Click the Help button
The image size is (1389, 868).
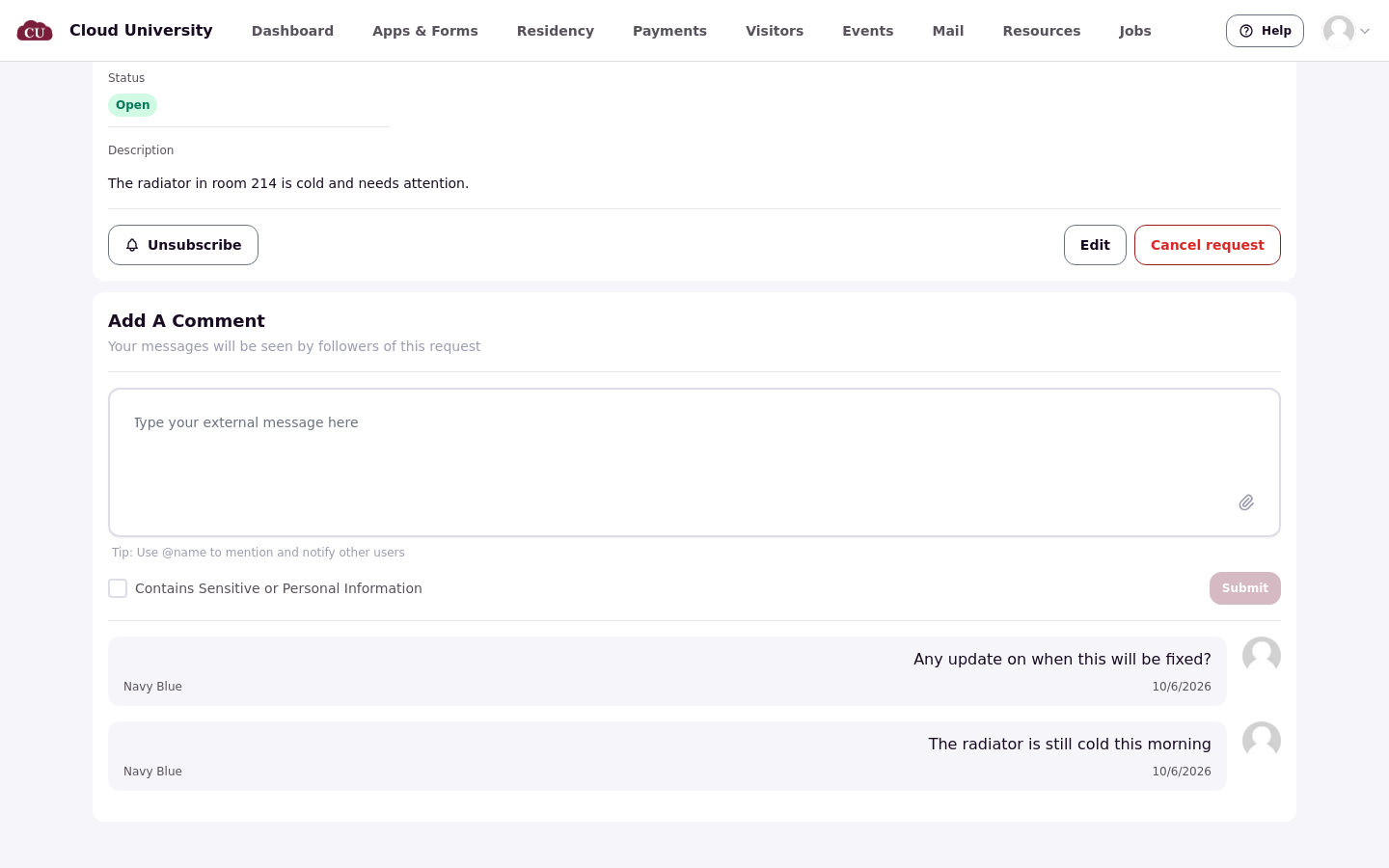(x=1265, y=31)
